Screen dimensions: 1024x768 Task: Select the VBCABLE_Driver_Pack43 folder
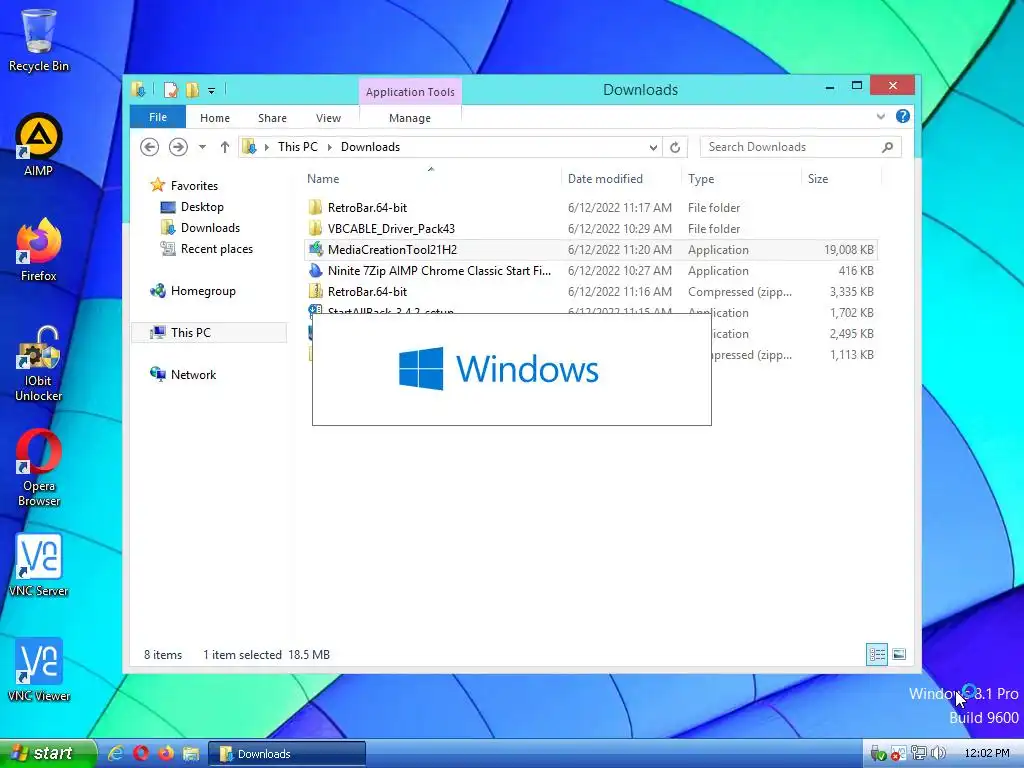(590, 229)
